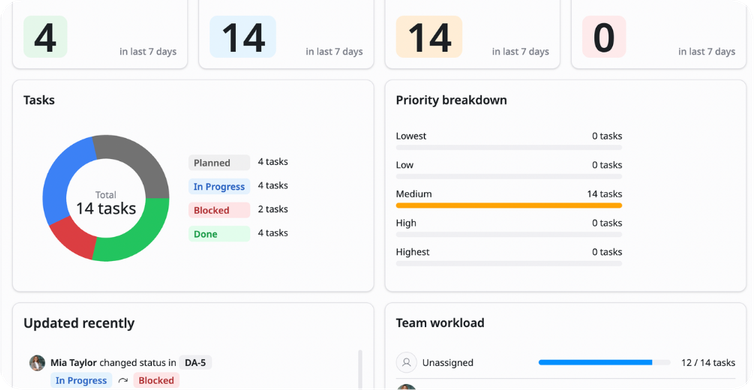Click the Medium priority orange bar
The image size is (755, 390).
tap(509, 206)
